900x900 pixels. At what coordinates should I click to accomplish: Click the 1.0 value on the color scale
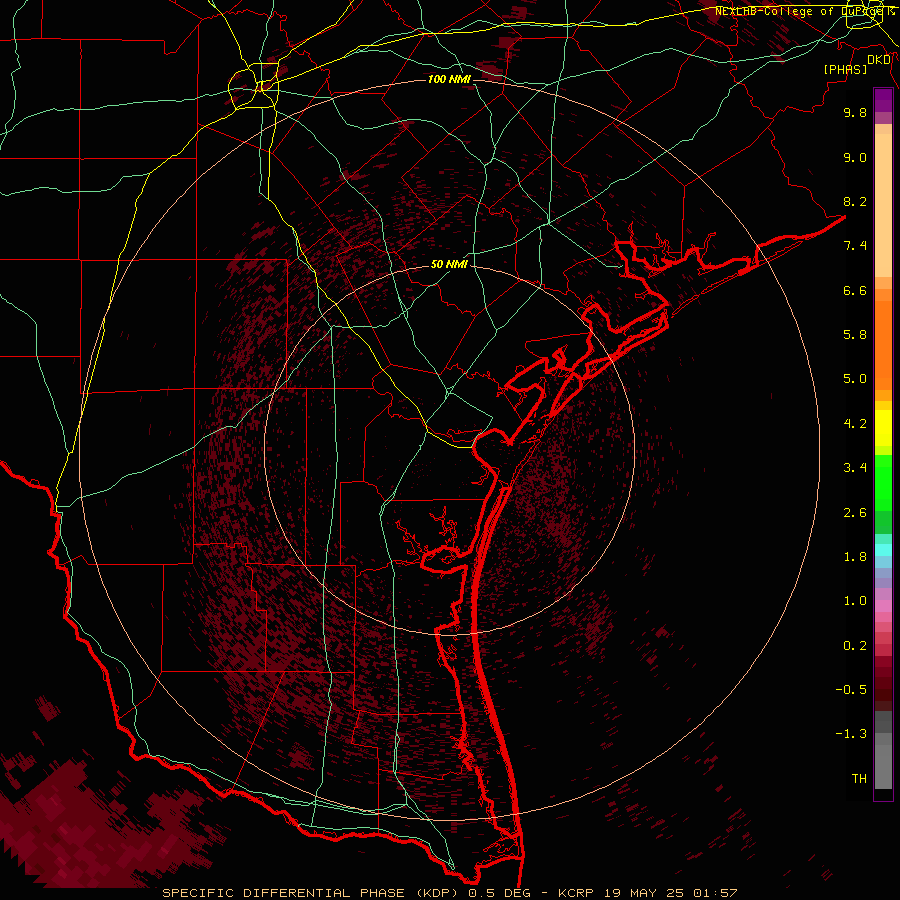(x=855, y=601)
